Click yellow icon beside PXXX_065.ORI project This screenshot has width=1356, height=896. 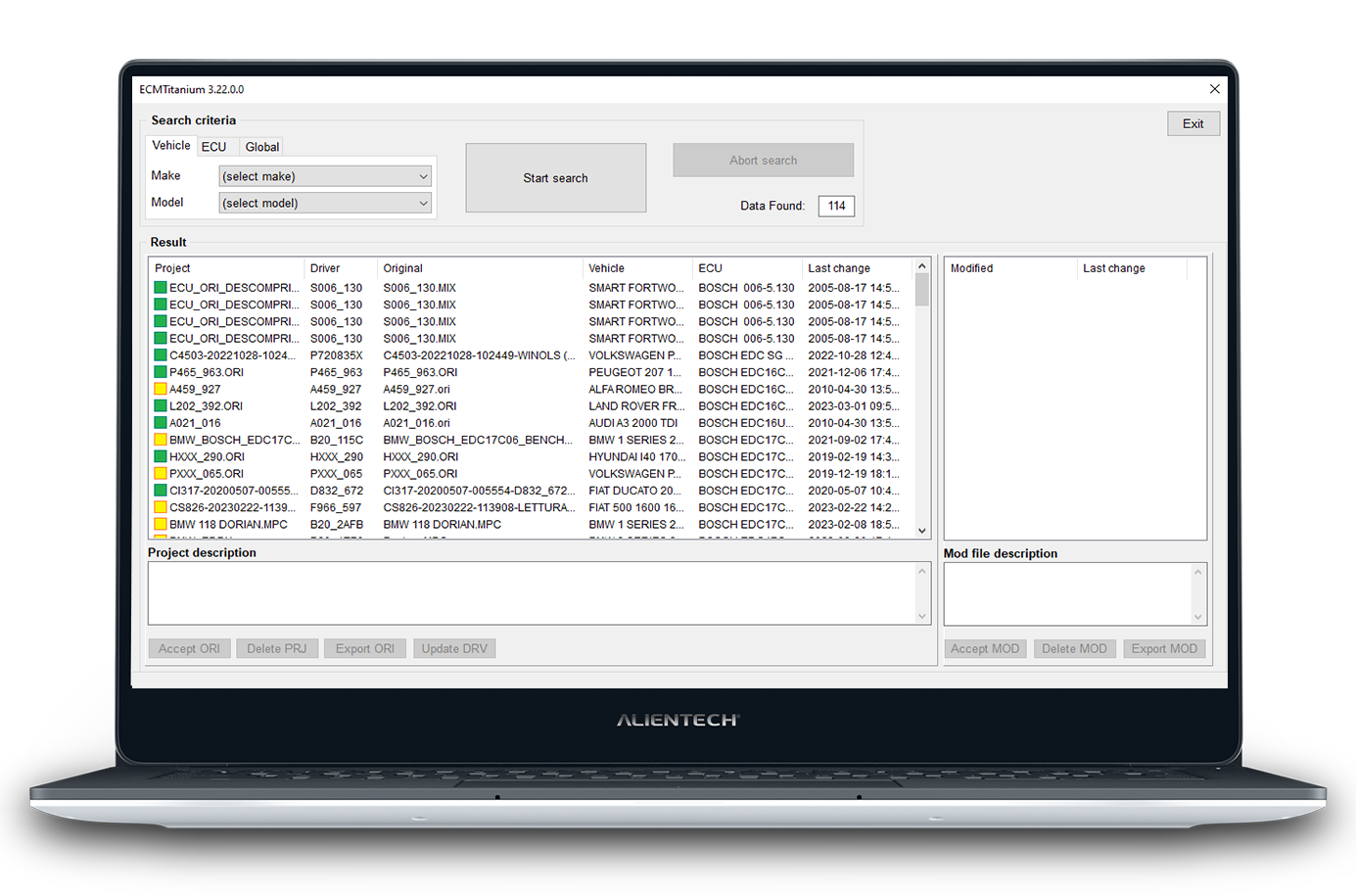tap(161, 473)
